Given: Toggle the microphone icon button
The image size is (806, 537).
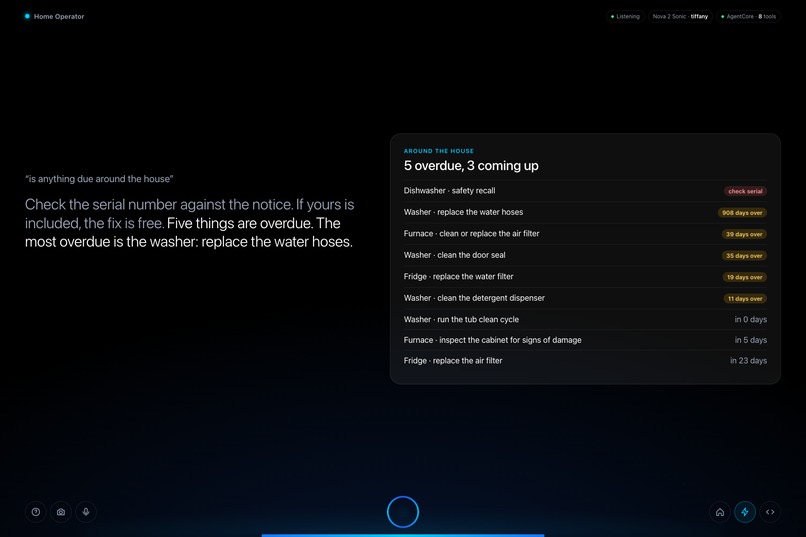Looking at the screenshot, I should point(86,512).
